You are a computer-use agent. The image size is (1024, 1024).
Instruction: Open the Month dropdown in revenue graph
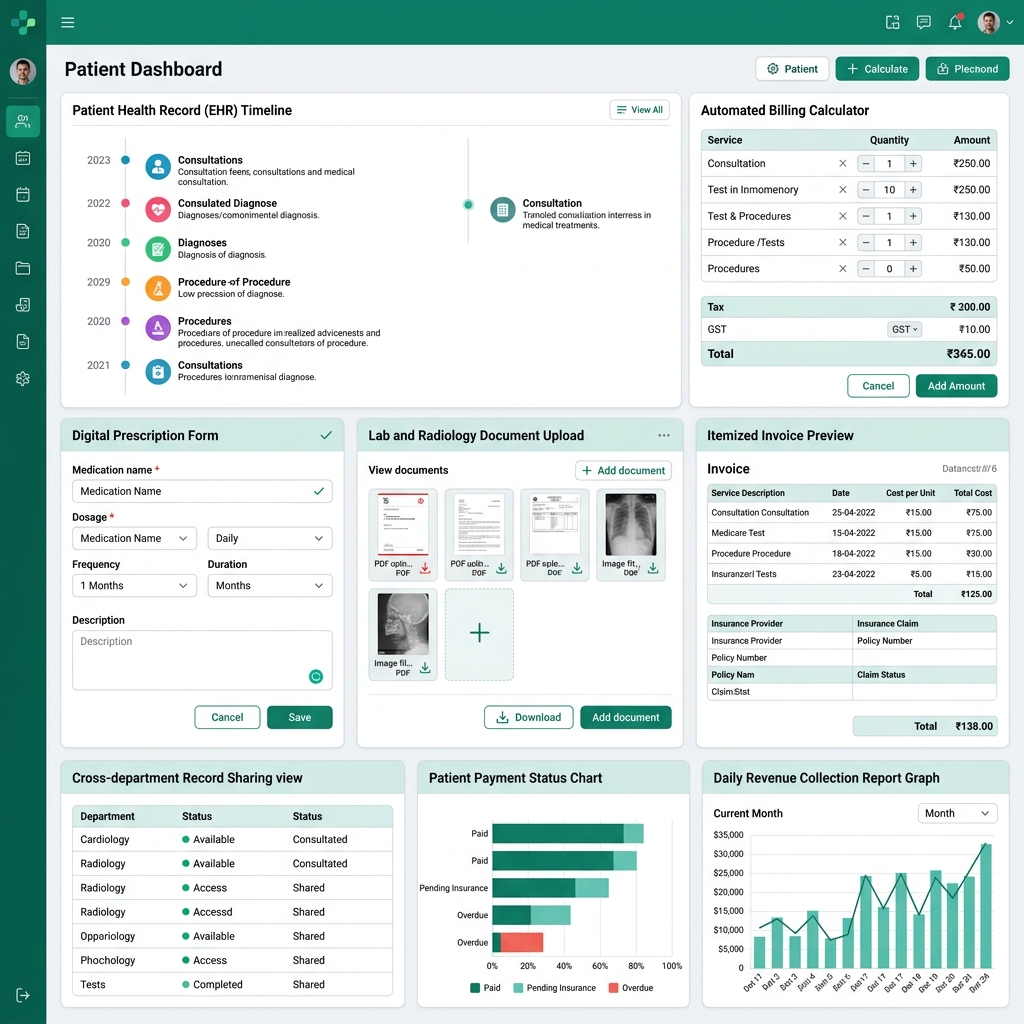coord(957,813)
